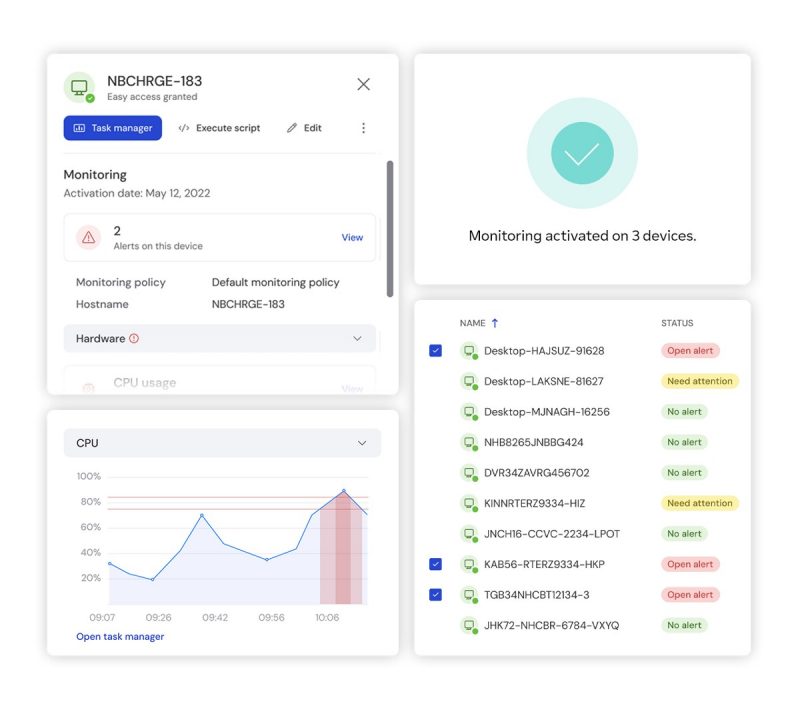800x710 pixels.
Task: Uncheck the Desktop-HAJSUZ-91628 checkbox
Action: coord(435,350)
